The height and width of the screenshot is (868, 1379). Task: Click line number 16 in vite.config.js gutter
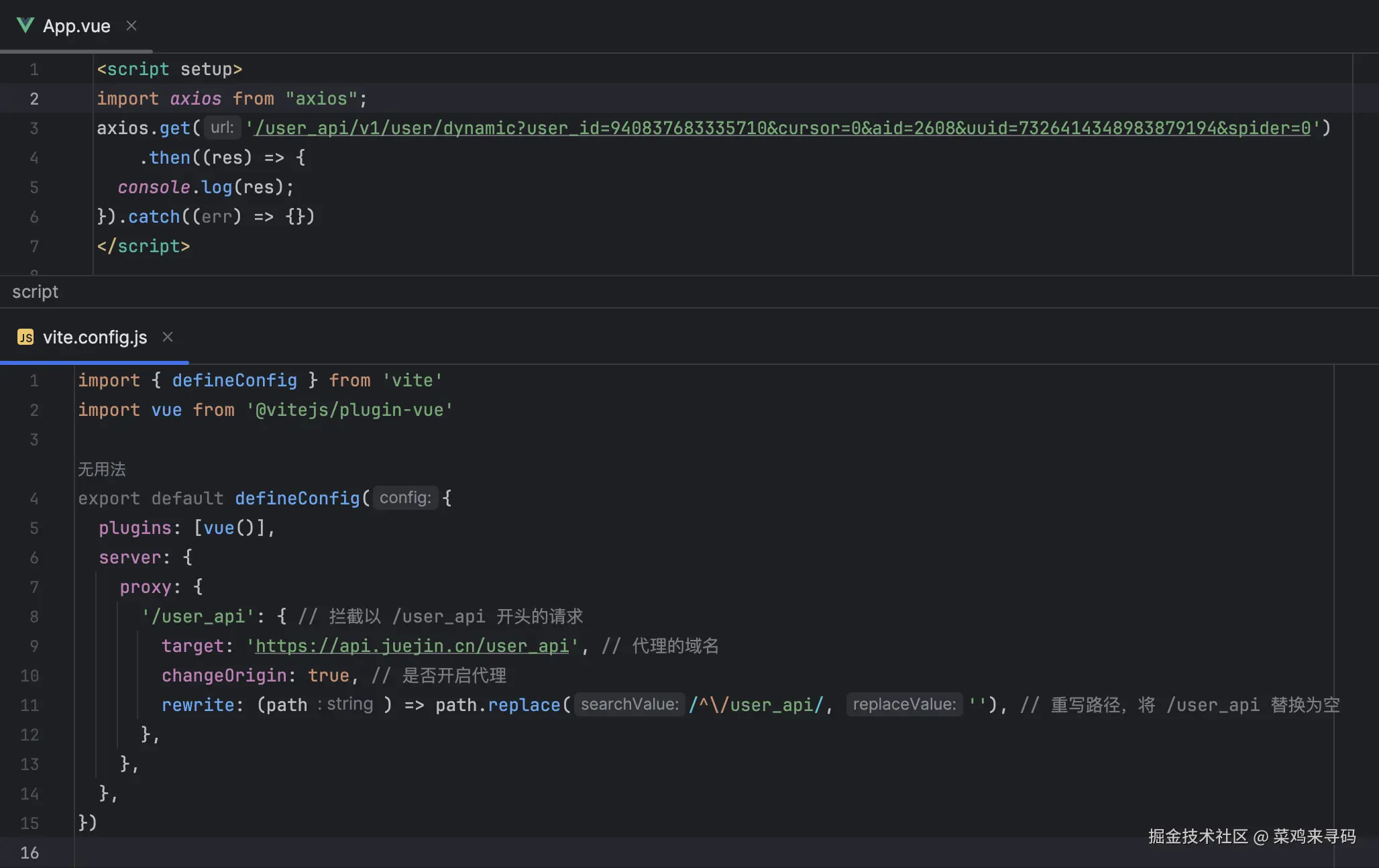[x=30, y=853]
